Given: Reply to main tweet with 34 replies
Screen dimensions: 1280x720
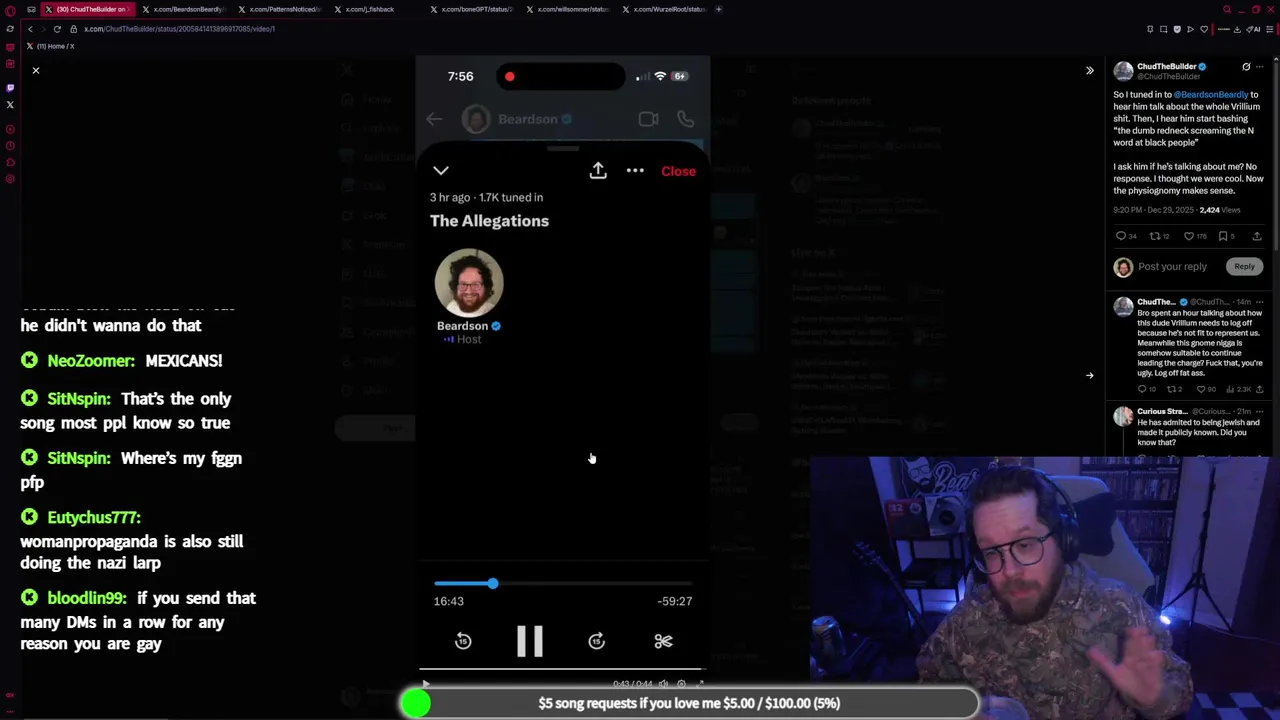Looking at the screenshot, I should point(1126,236).
